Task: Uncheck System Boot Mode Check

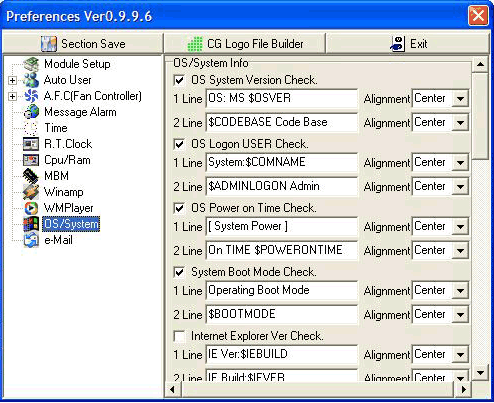Action: [179, 272]
